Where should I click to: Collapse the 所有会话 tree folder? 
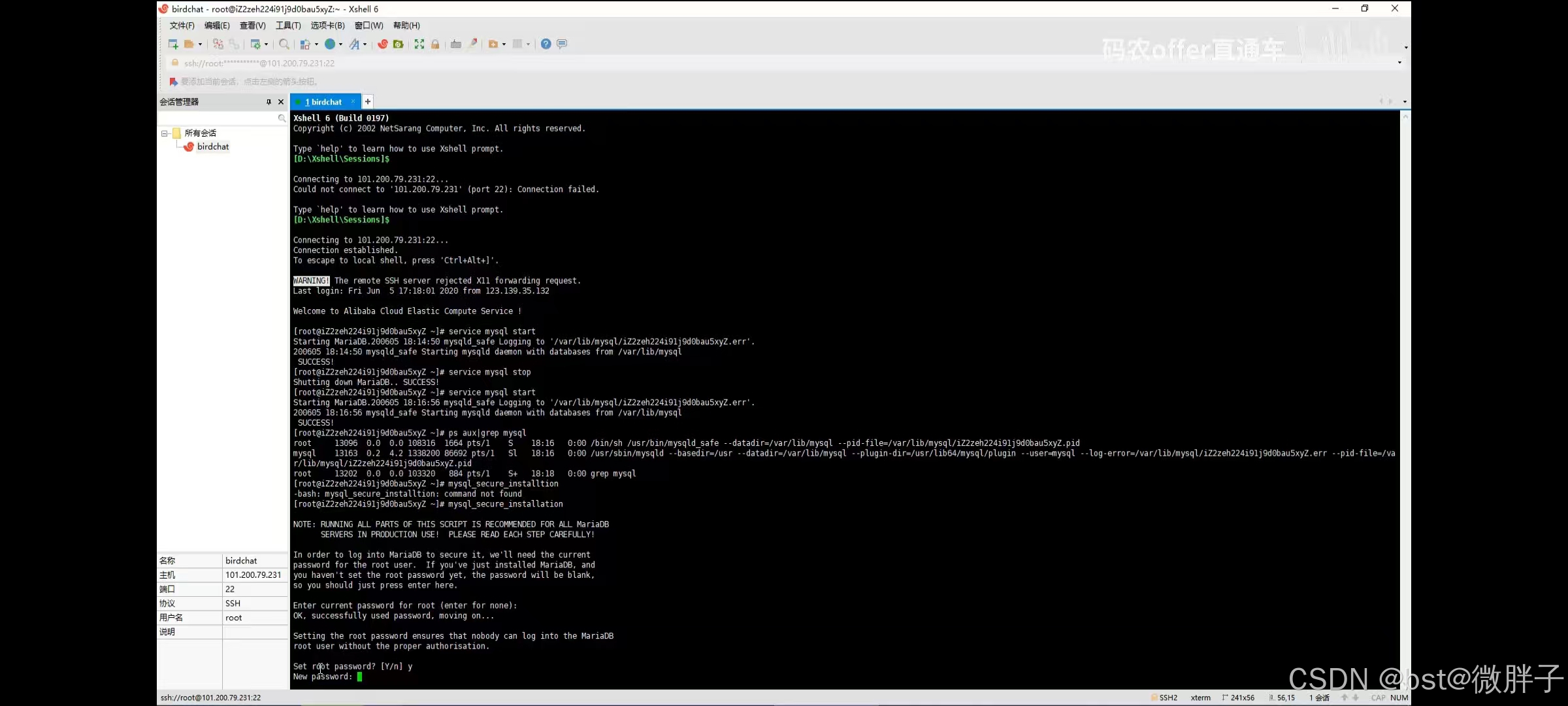pos(164,133)
